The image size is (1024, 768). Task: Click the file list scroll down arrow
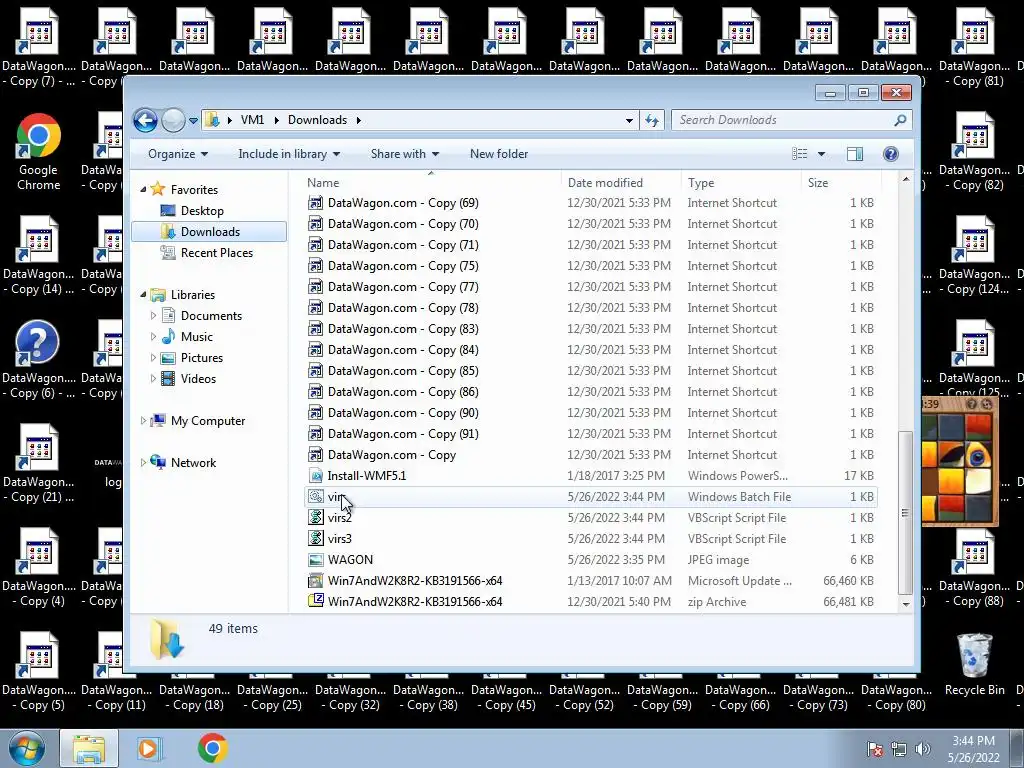click(x=905, y=604)
